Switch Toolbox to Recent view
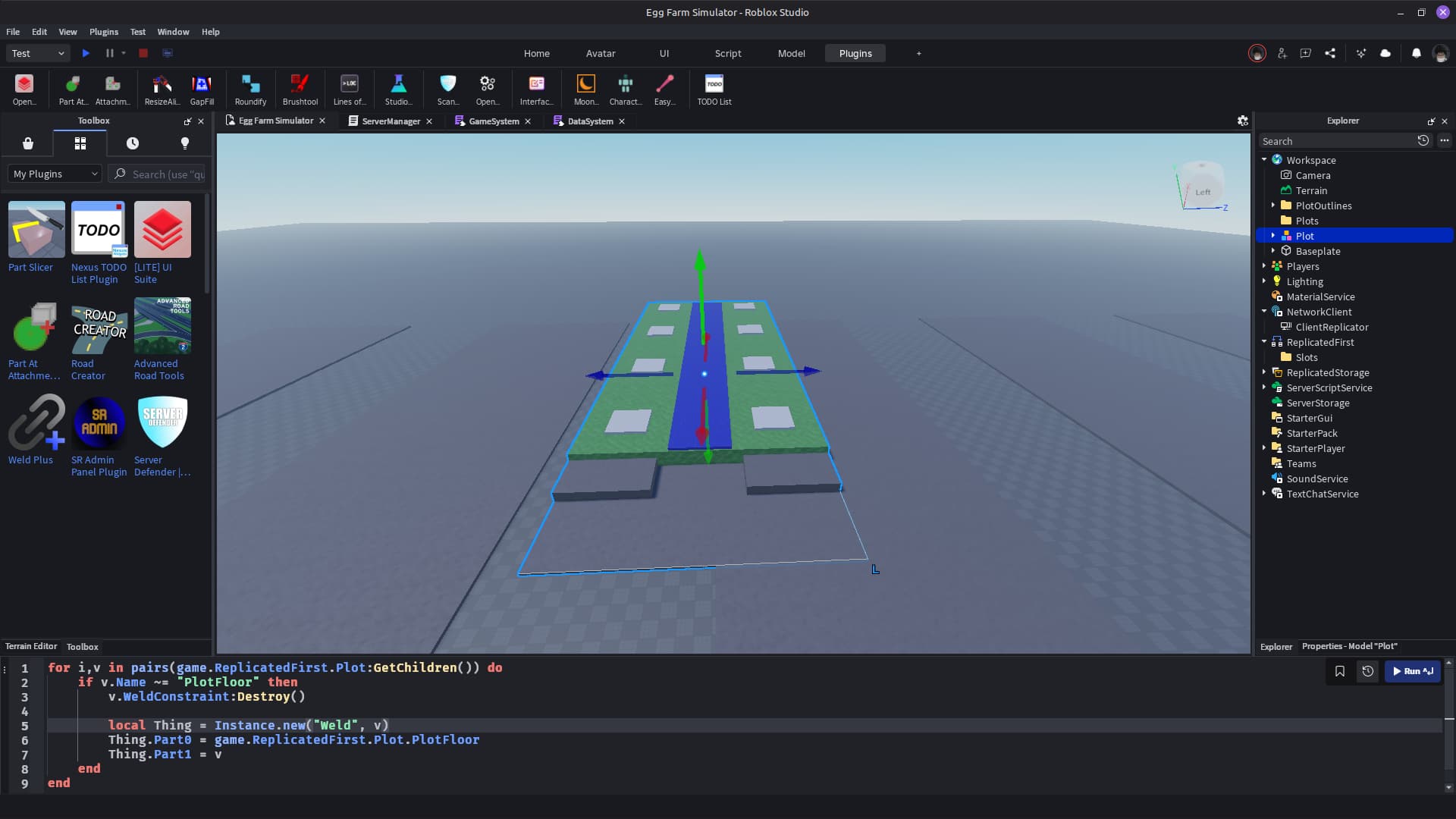This screenshot has height=819, width=1456. [x=133, y=143]
